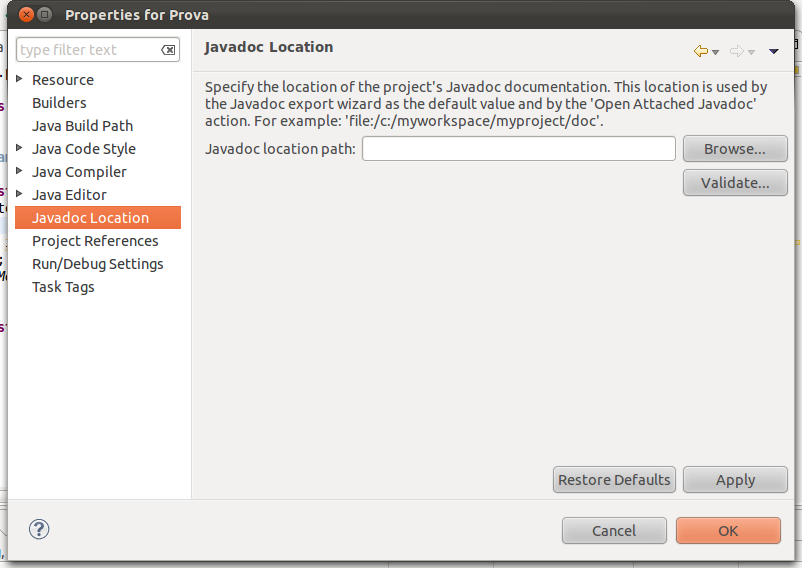Open the forward history dropdown arrow
This screenshot has width=802, height=568.
[x=752, y=52]
